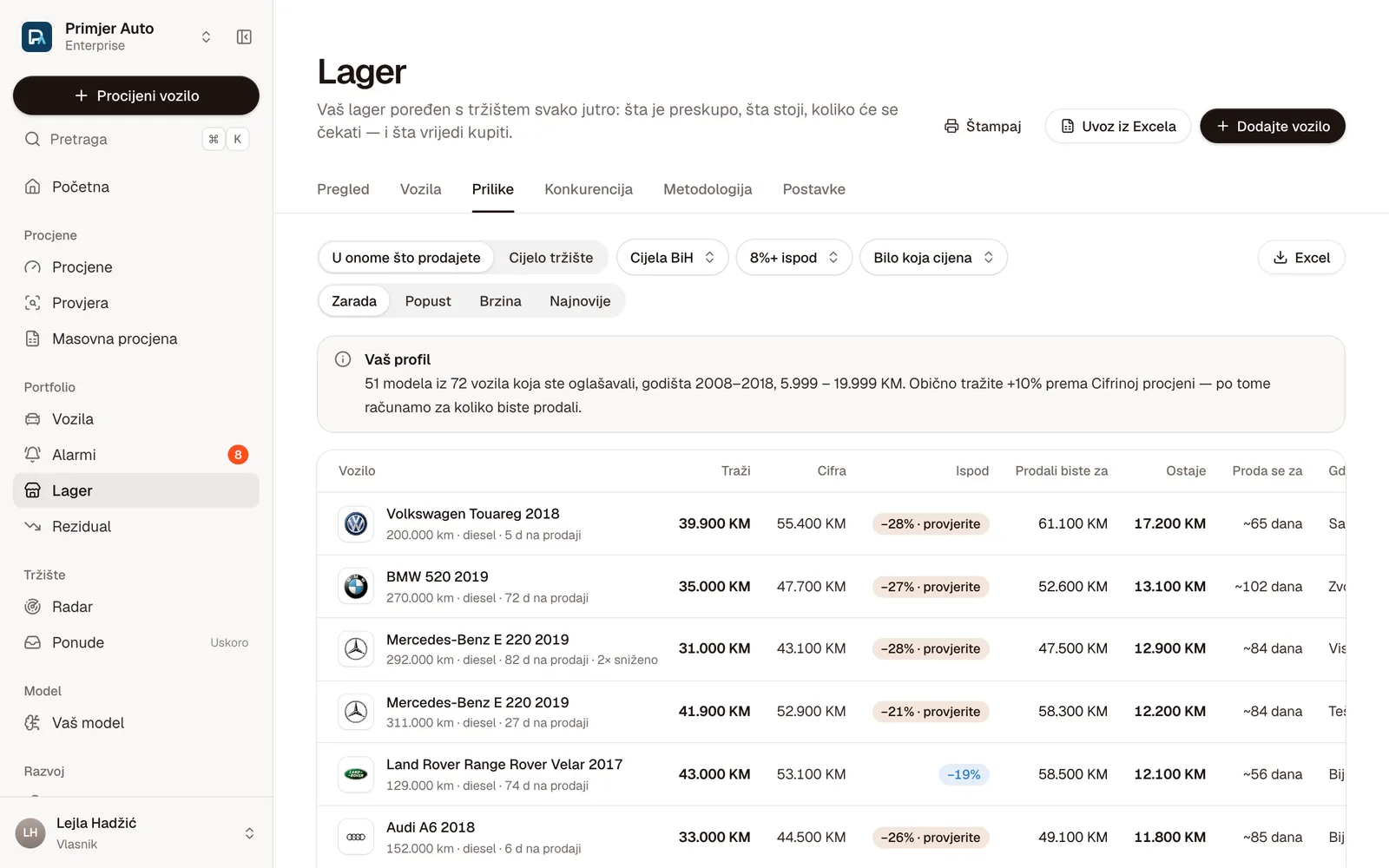Export table with Excel button
The width and height of the screenshot is (1389, 868).
pos(1301,258)
